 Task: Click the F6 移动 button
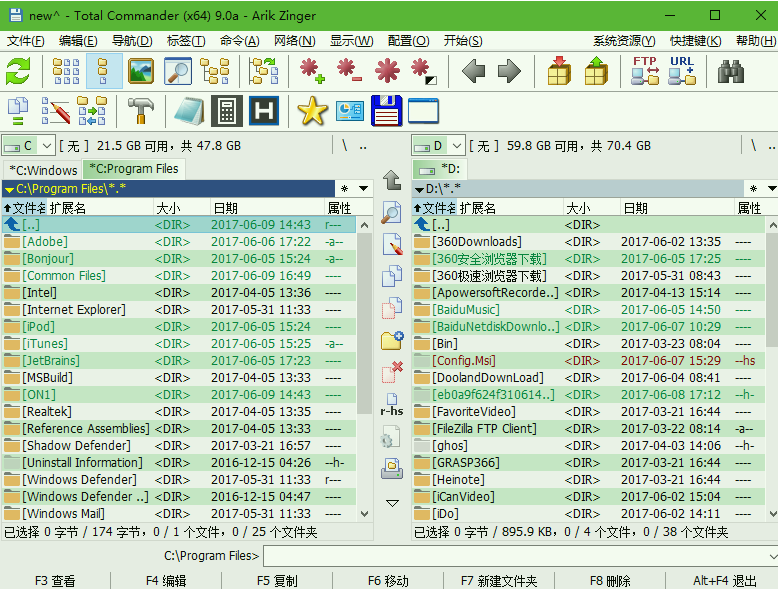388,581
